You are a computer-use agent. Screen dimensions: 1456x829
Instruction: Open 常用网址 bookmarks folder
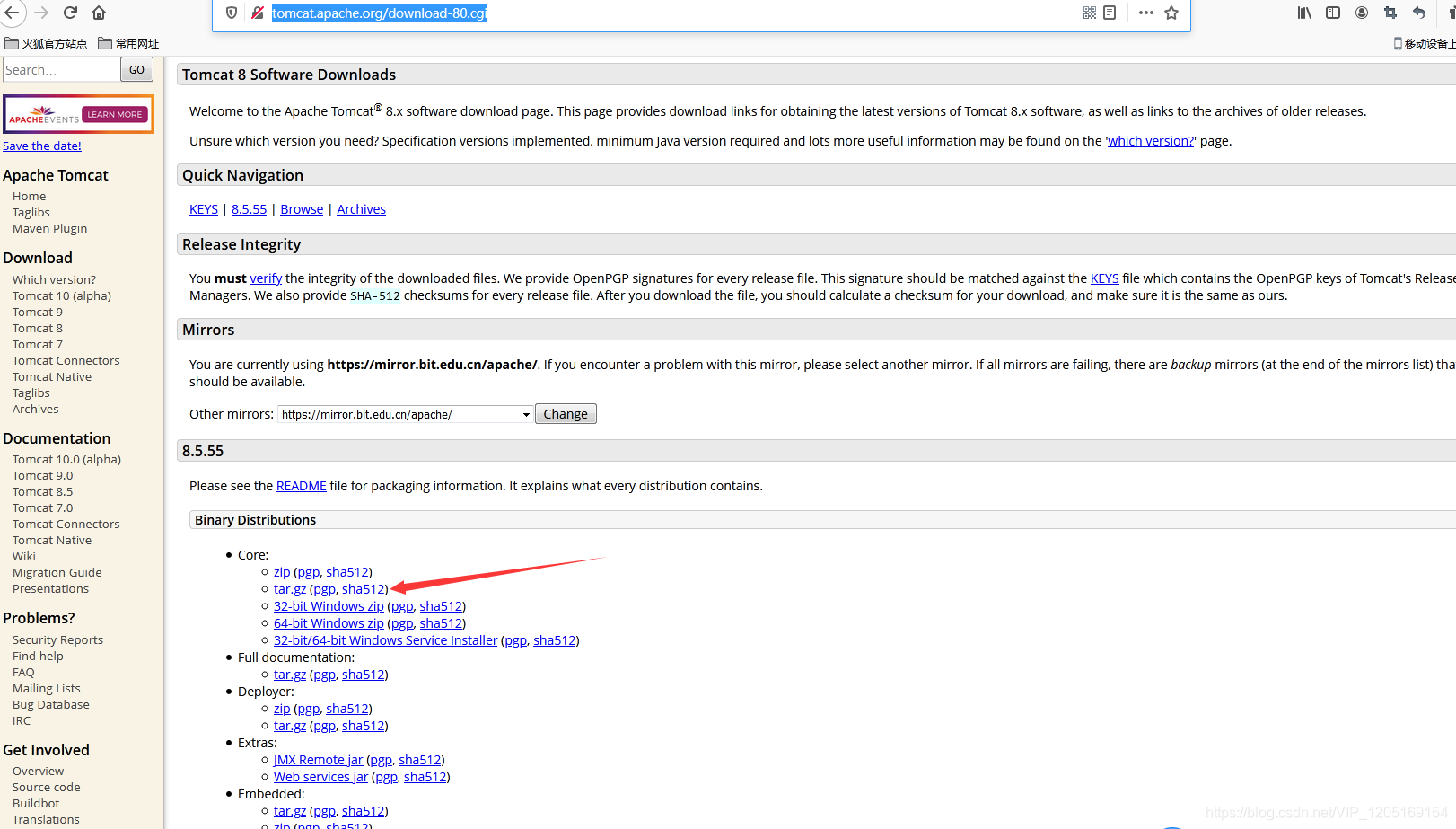[128, 43]
